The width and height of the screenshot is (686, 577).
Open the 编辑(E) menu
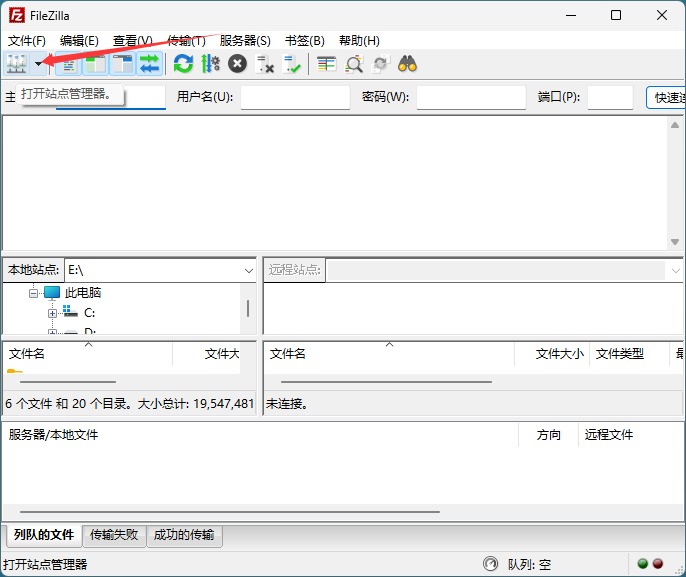coord(79,41)
